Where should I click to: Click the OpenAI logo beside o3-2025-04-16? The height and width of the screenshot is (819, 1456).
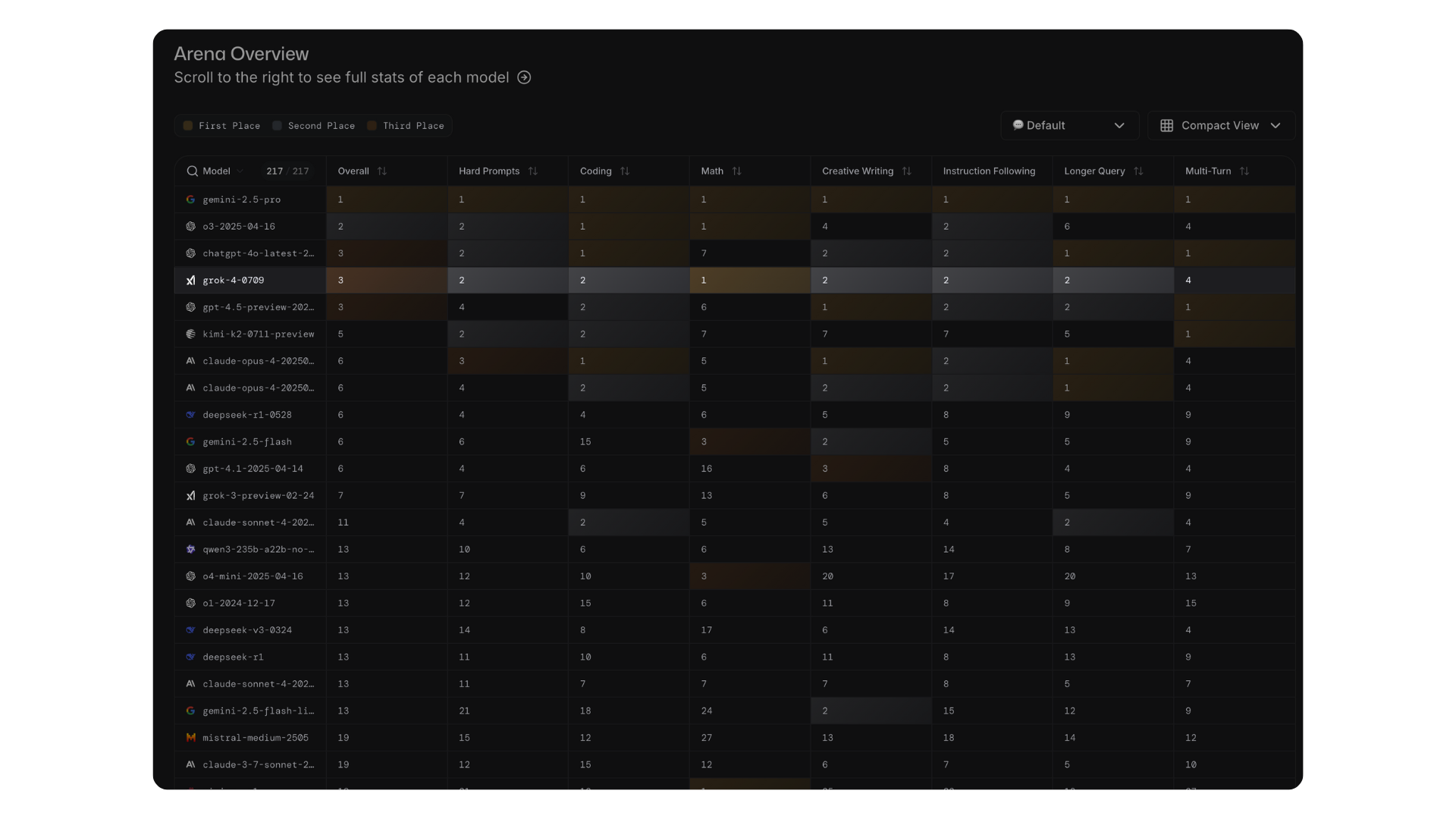(x=190, y=227)
